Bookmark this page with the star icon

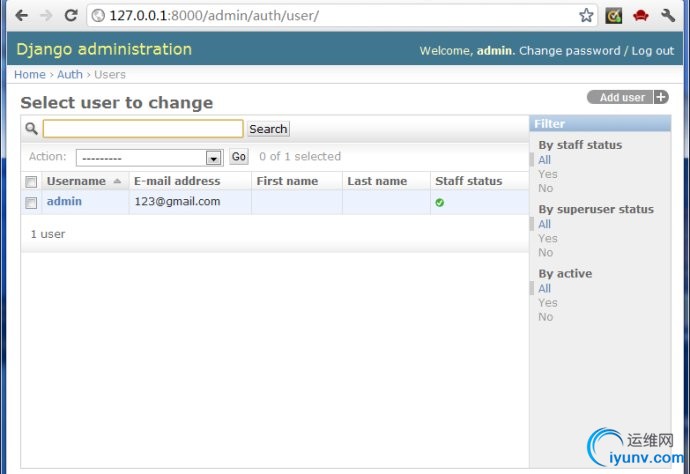click(586, 15)
